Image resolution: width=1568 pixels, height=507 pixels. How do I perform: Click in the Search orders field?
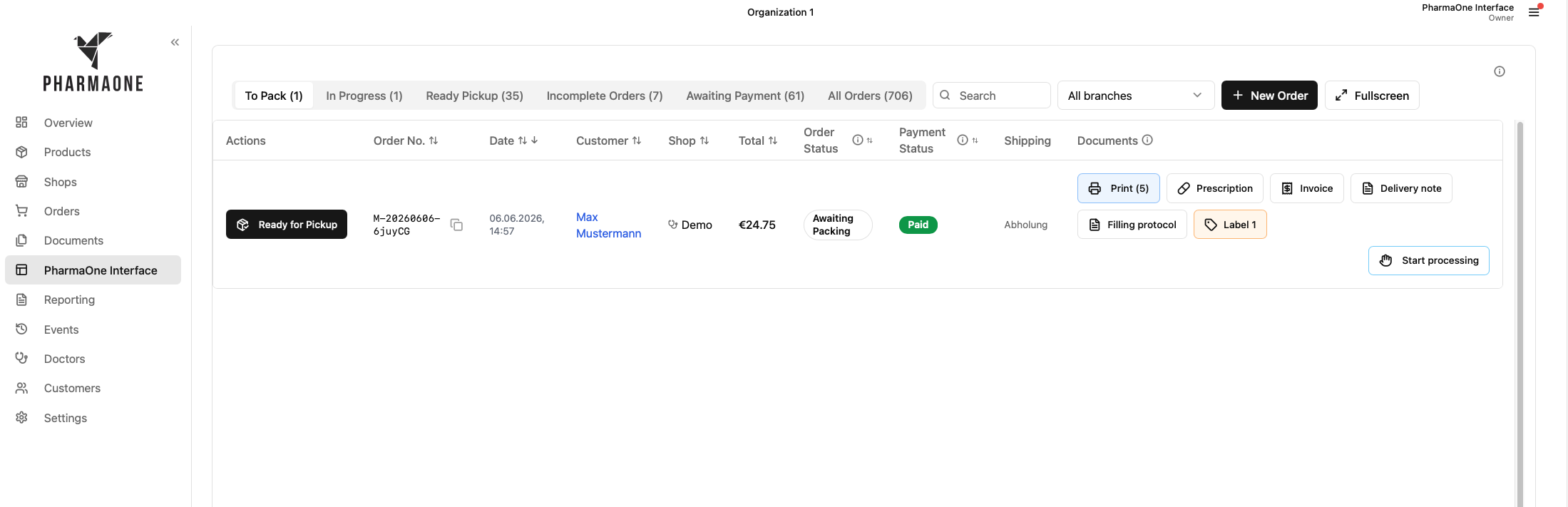coord(991,96)
